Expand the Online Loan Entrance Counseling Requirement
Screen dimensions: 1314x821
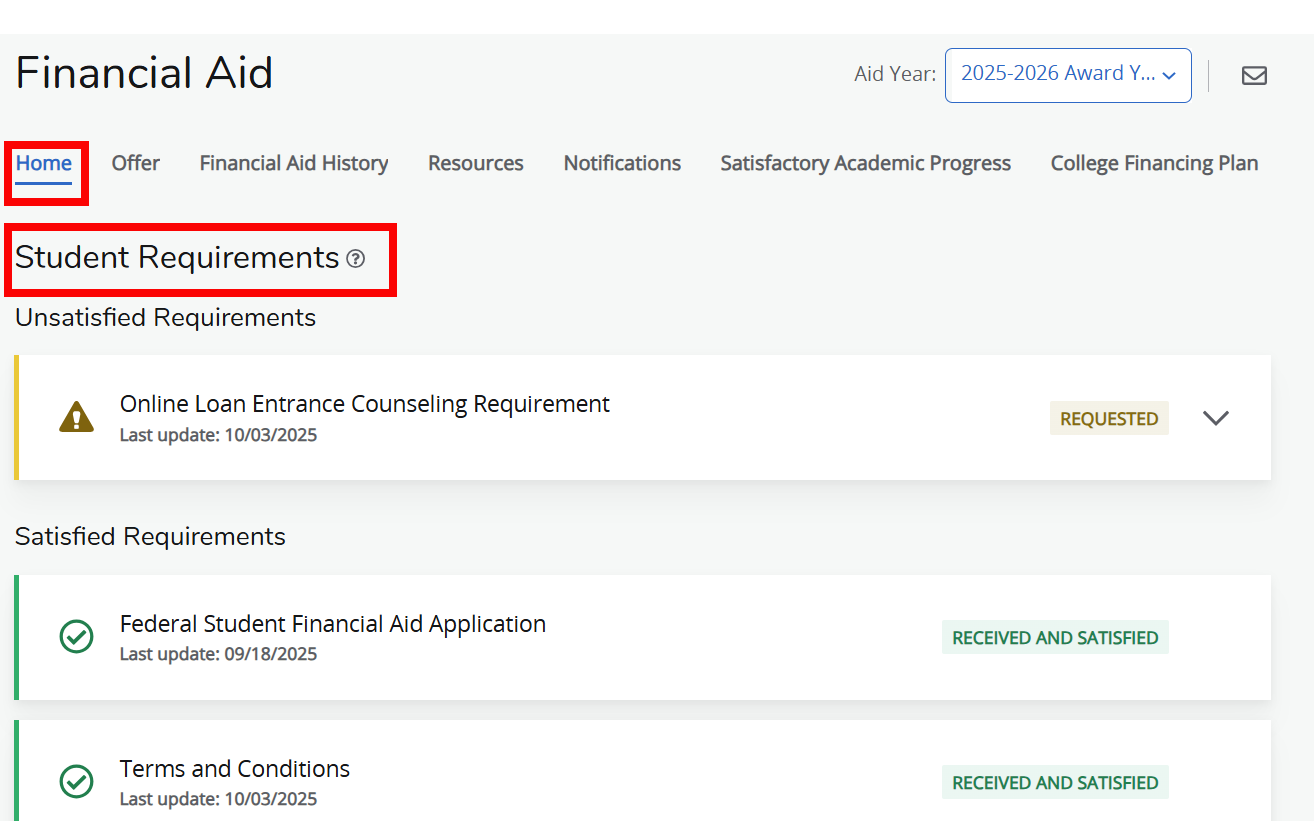(x=1215, y=418)
